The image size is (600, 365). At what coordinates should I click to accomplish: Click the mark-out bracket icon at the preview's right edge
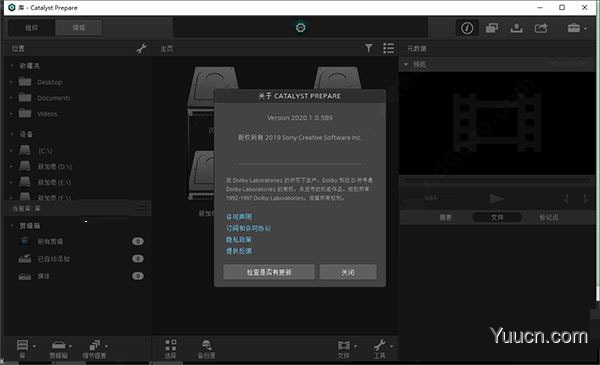pos(586,199)
